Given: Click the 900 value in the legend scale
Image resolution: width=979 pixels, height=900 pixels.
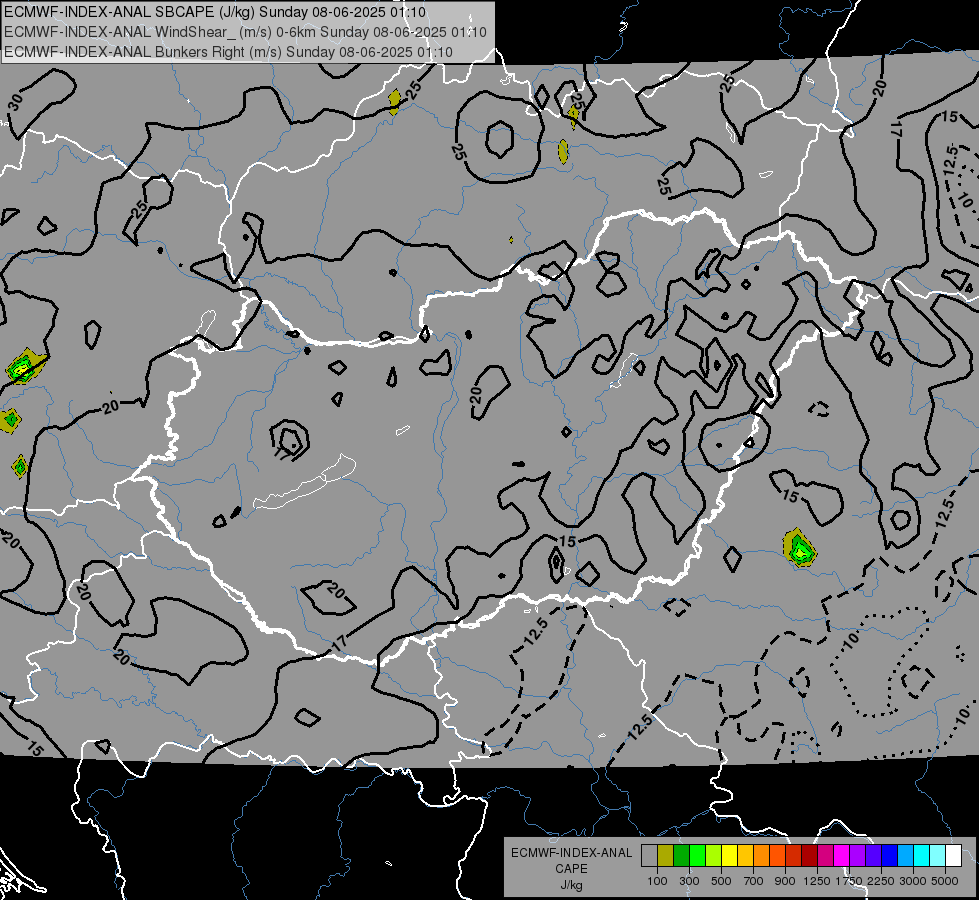Looking at the screenshot, I should pyautogui.click(x=785, y=881).
